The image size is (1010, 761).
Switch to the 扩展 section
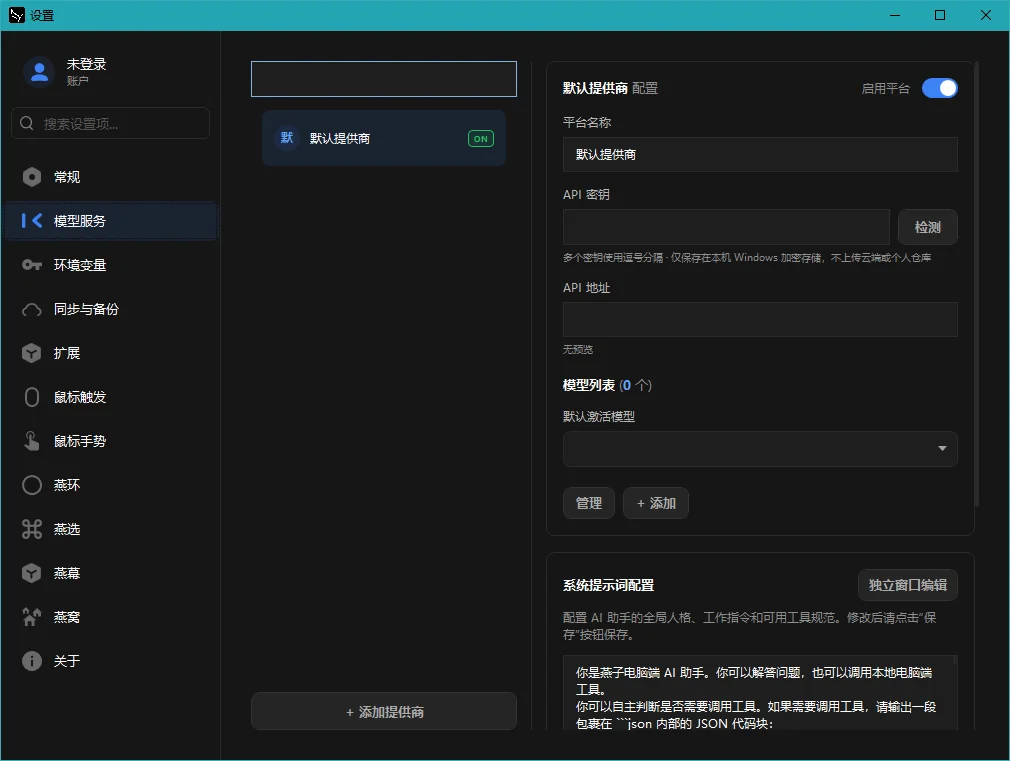[x=111, y=353]
